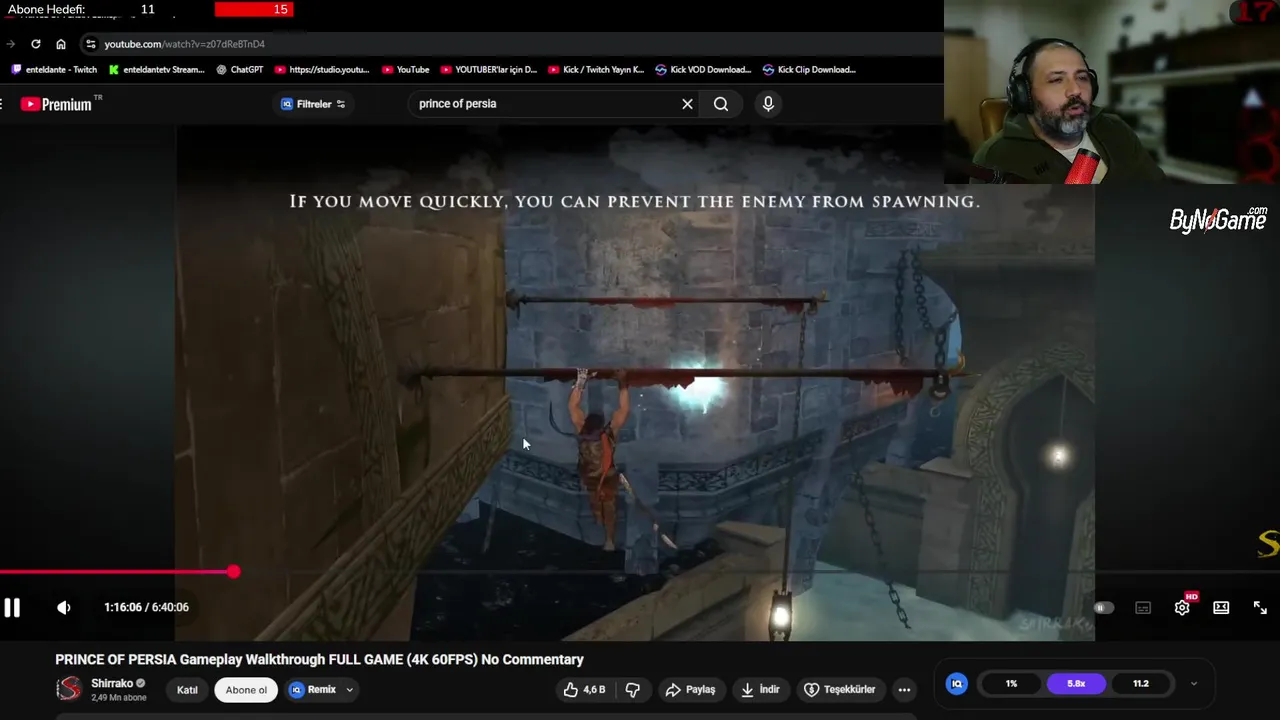Expand the Remix dropdown arrow
The image size is (1280, 720).
click(x=349, y=690)
